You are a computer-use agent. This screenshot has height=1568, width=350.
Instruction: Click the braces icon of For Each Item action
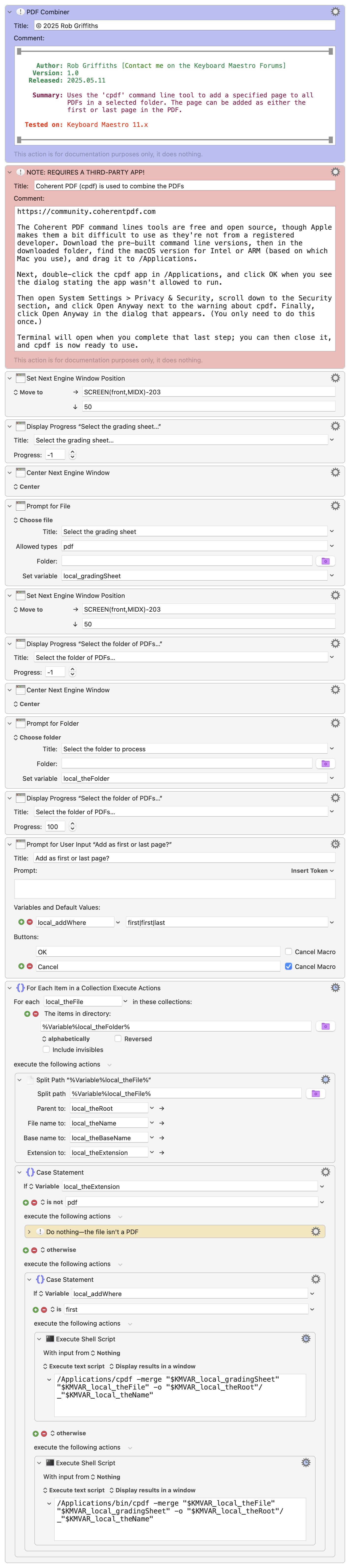pyautogui.click(x=21, y=988)
